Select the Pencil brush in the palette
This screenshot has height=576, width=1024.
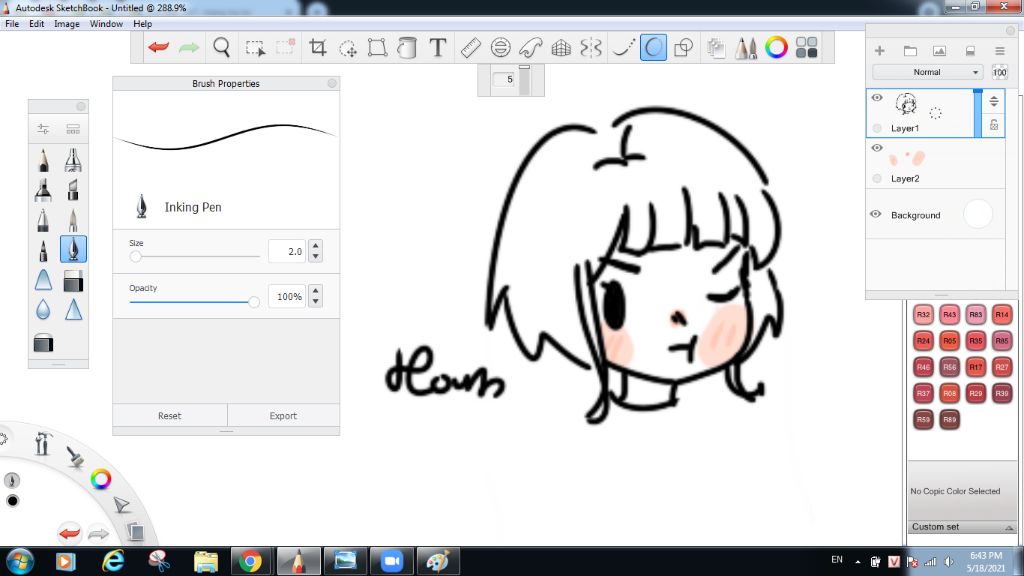(43, 160)
